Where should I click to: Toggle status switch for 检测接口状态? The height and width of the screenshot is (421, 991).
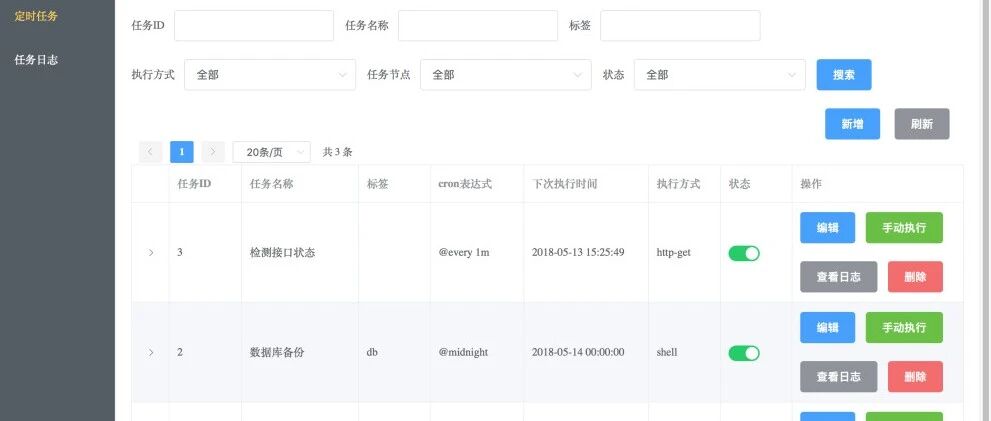coord(744,253)
